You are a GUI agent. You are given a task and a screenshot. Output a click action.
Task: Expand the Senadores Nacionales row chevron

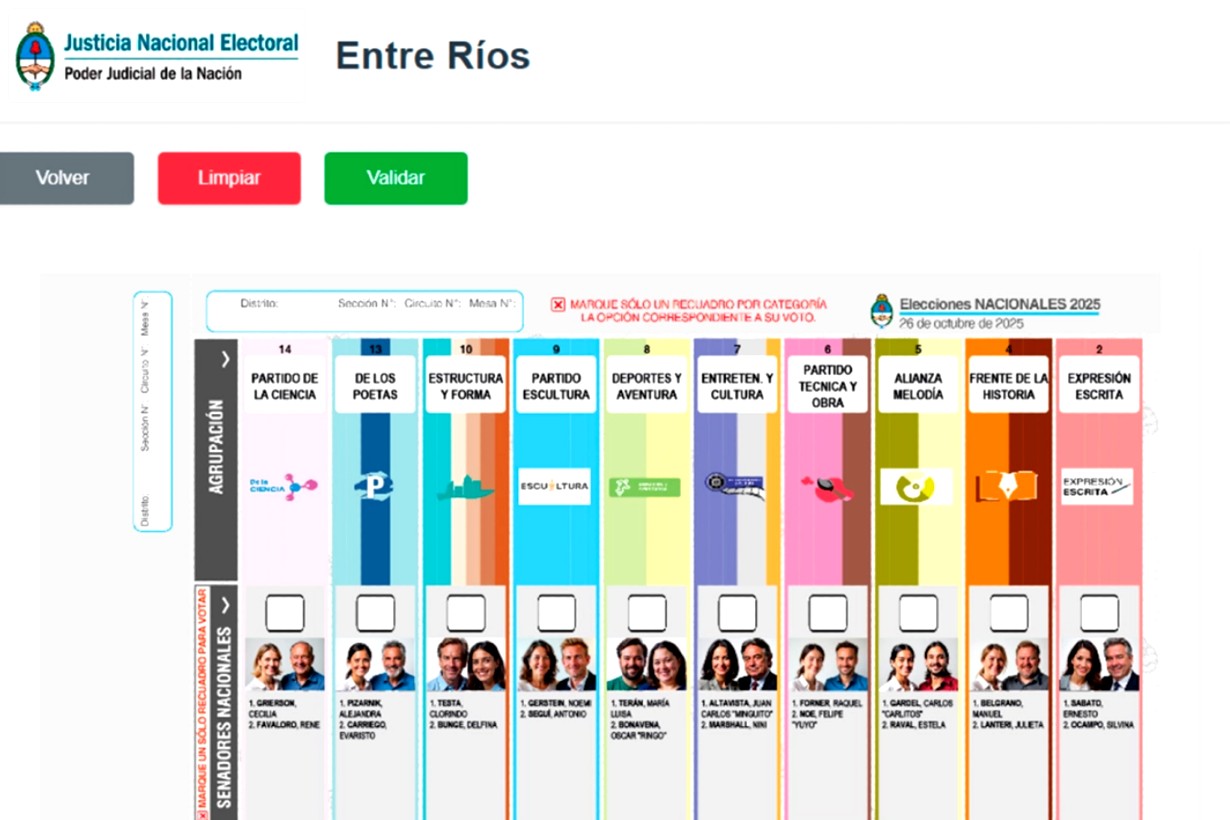tap(226, 604)
